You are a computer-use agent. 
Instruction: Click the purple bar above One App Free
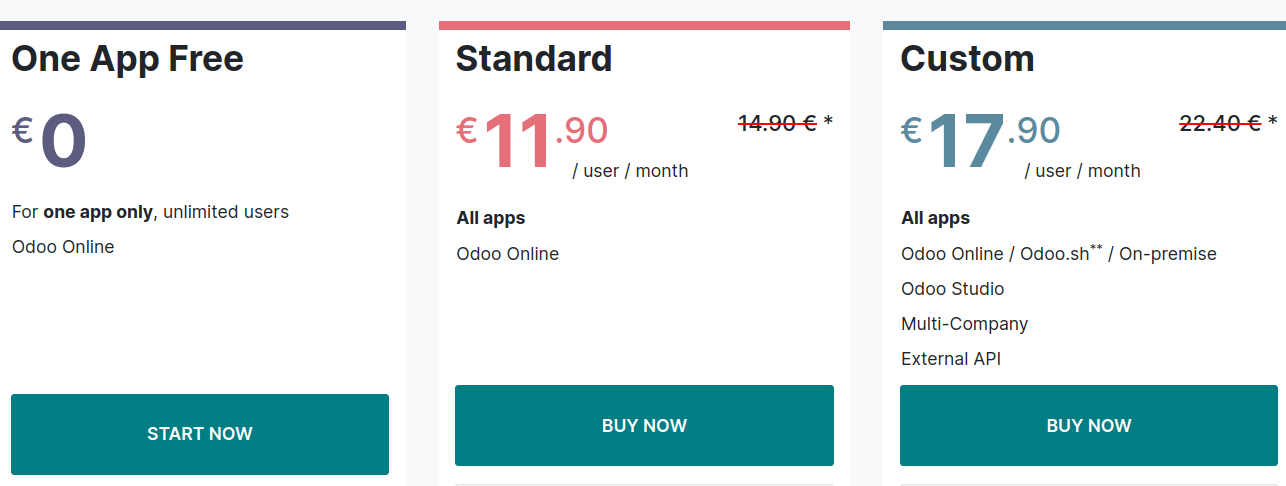(203, 25)
